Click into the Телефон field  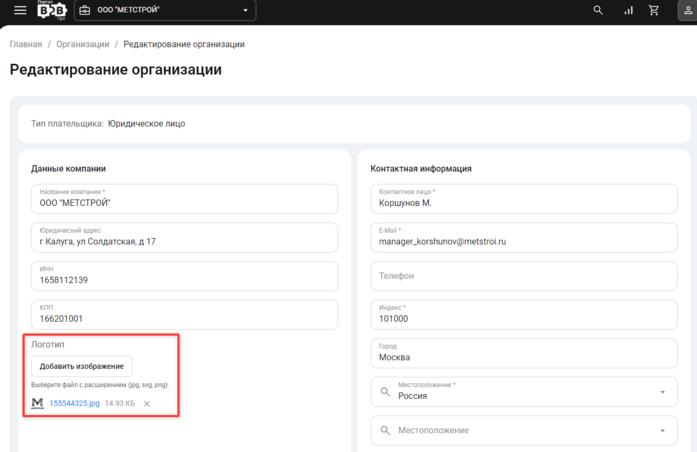pos(524,276)
